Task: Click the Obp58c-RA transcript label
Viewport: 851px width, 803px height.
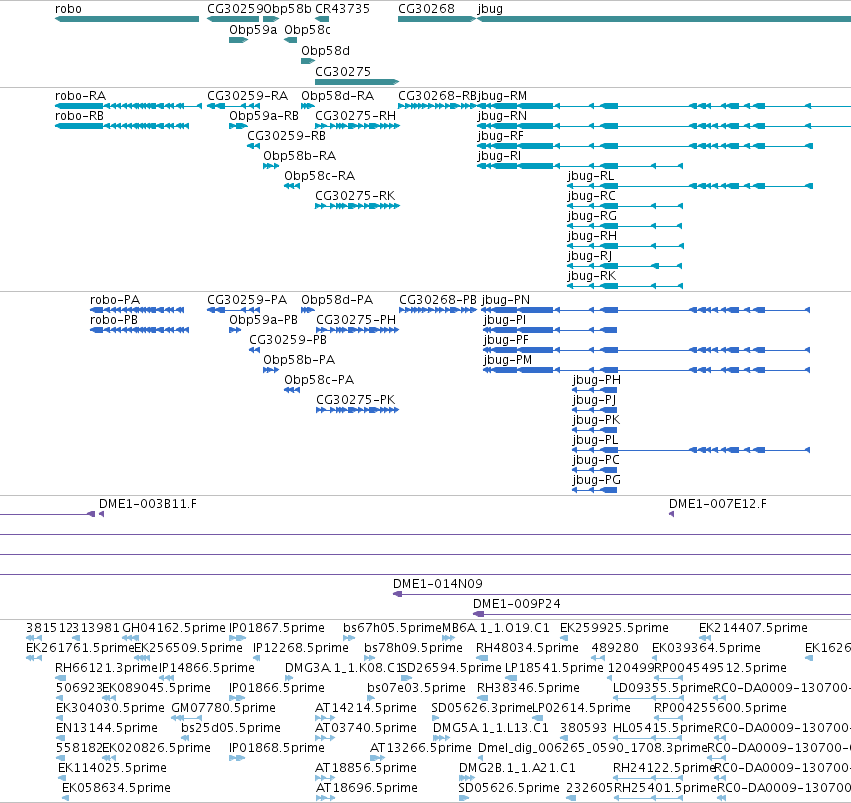Action: (320, 176)
